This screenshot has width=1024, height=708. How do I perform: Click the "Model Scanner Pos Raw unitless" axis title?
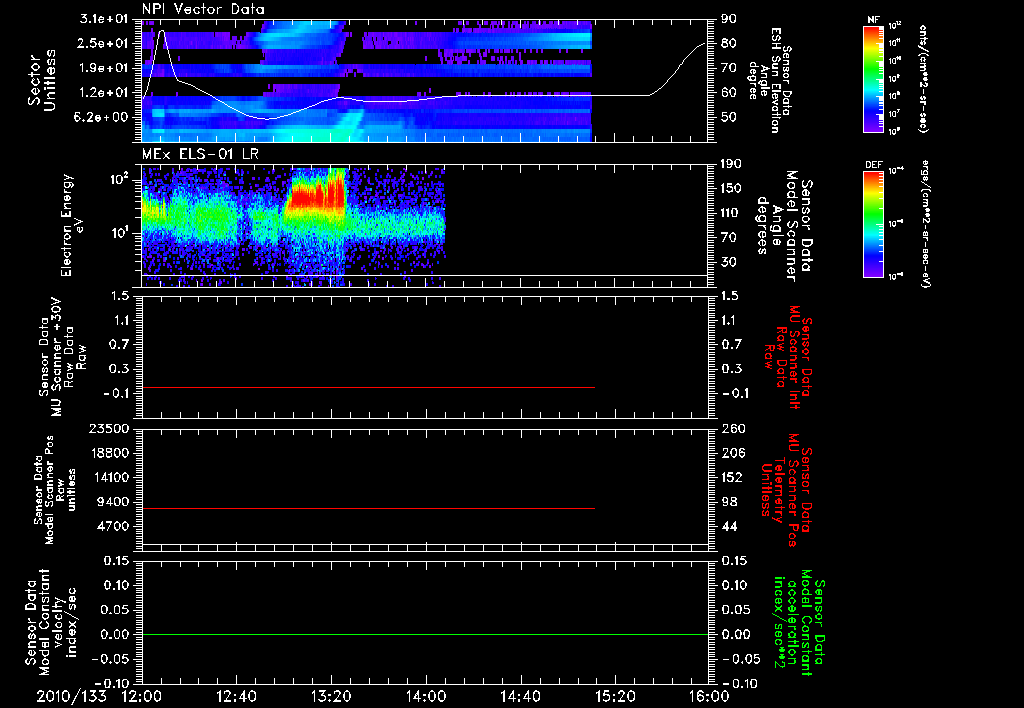(55, 490)
